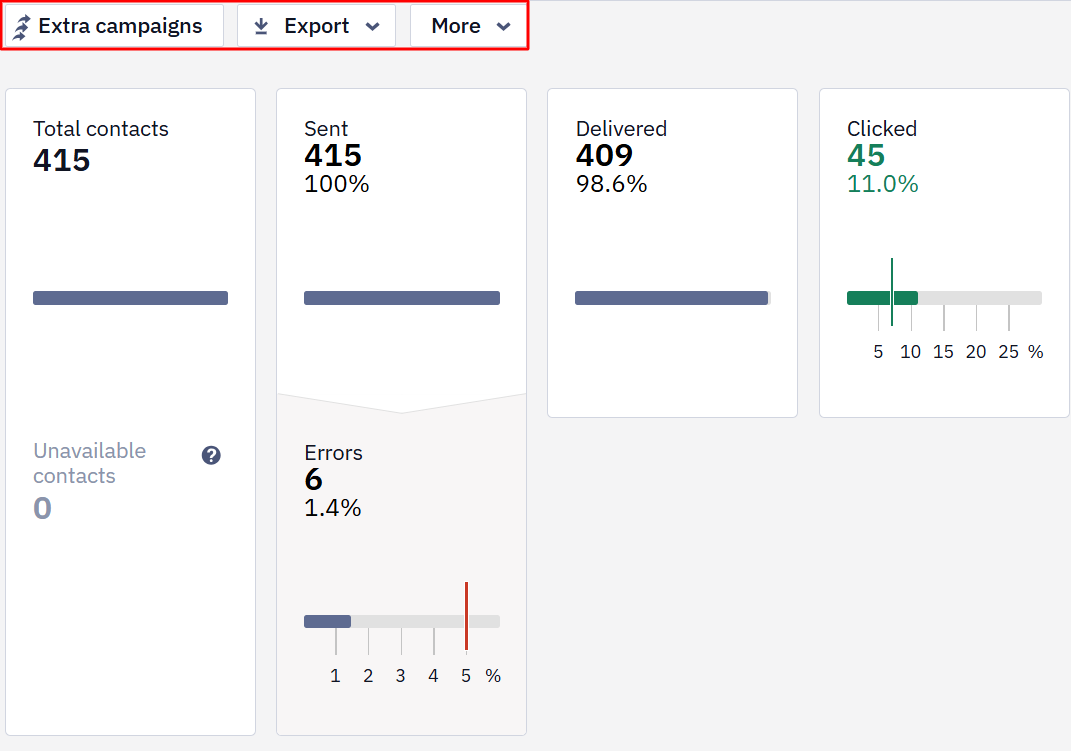This screenshot has width=1071, height=751.
Task: Expand the Export dropdown chevron
Action: (x=372, y=27)
